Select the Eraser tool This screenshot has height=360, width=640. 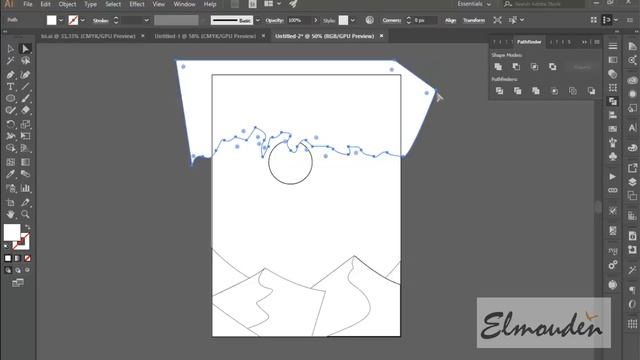point(25,110)
